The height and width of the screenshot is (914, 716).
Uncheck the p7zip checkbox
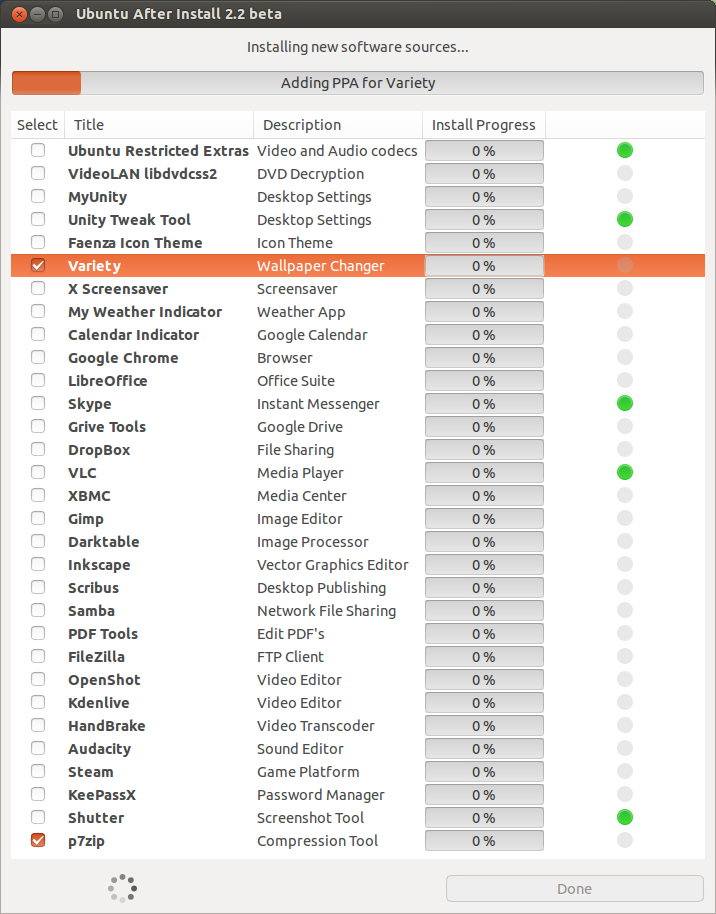click(38, 841)
